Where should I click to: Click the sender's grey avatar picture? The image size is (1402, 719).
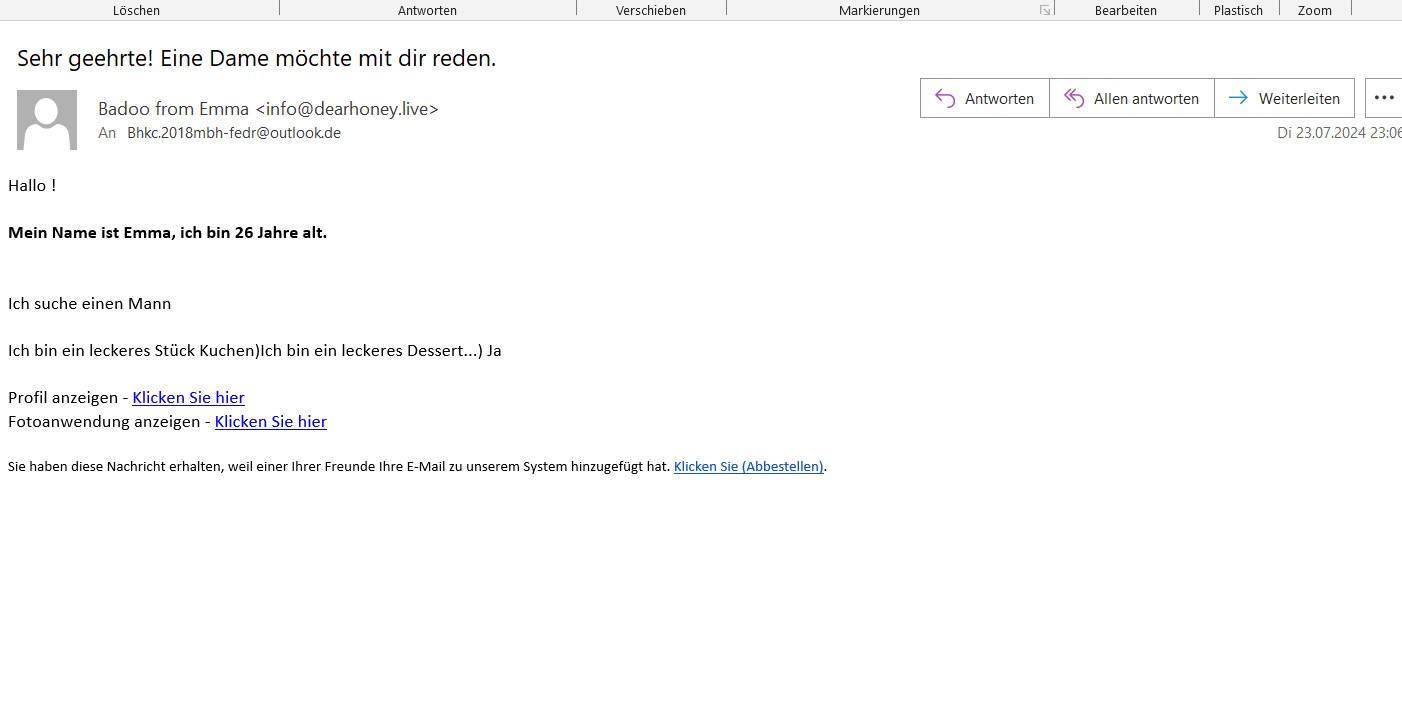point(47,120)
